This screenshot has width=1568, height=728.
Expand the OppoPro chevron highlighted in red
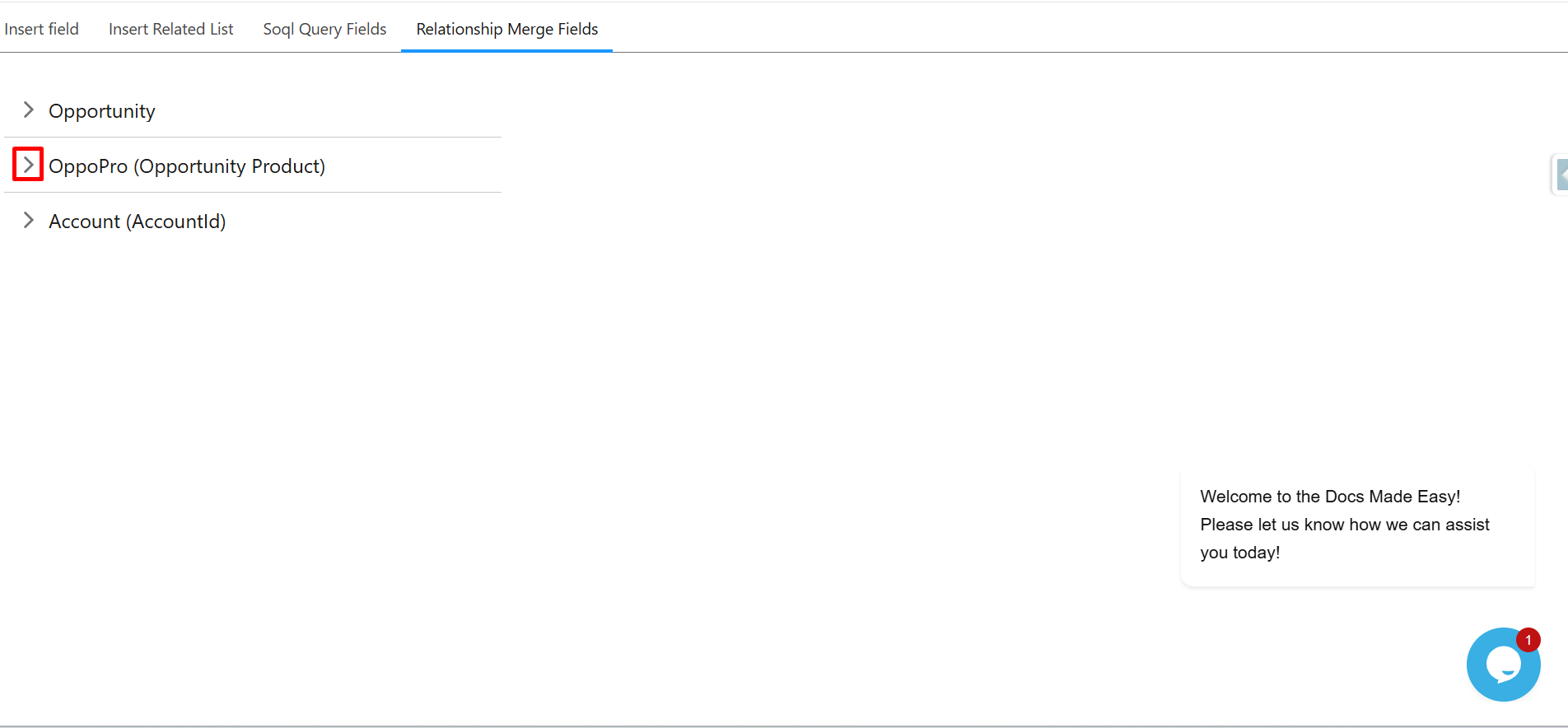[29, 165]
